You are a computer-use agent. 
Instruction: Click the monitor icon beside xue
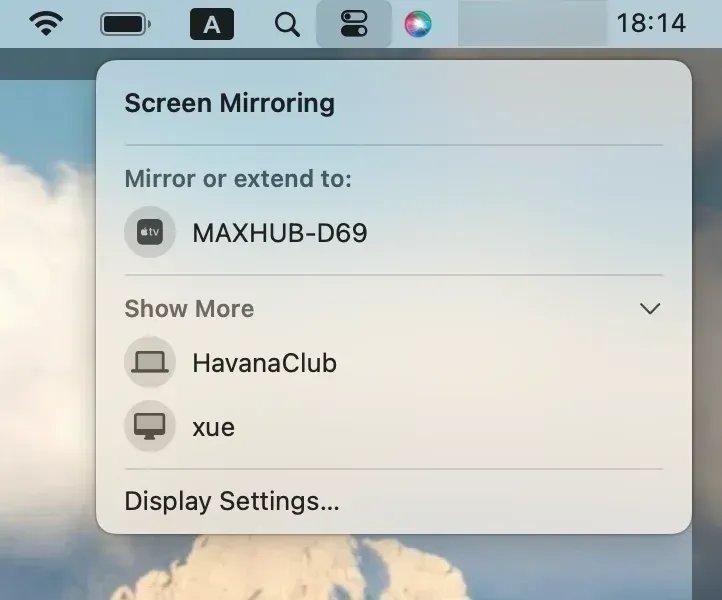150,426
